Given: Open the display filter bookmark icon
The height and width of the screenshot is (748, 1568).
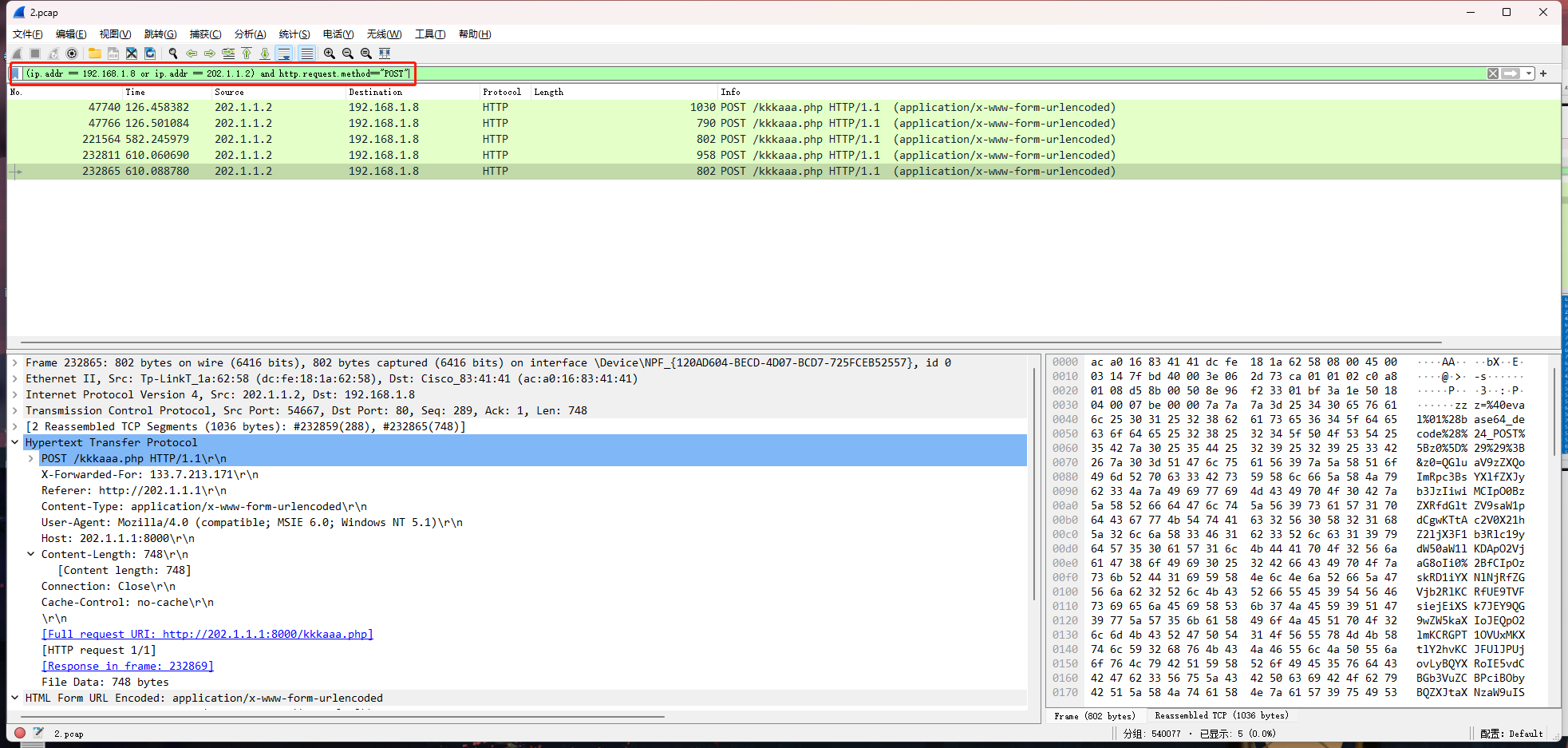Looking at the screenshot, I should [16, 73].
